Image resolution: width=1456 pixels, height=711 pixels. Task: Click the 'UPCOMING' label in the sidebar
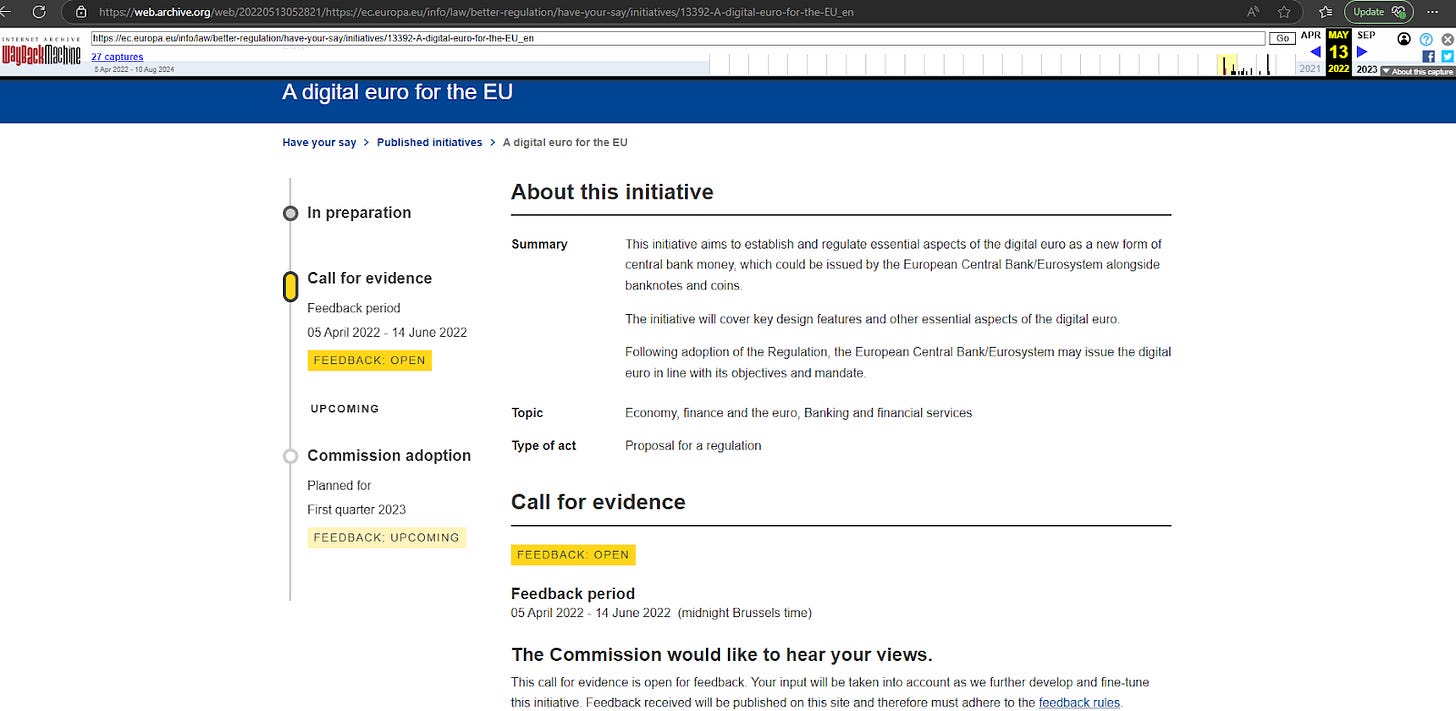345,409
